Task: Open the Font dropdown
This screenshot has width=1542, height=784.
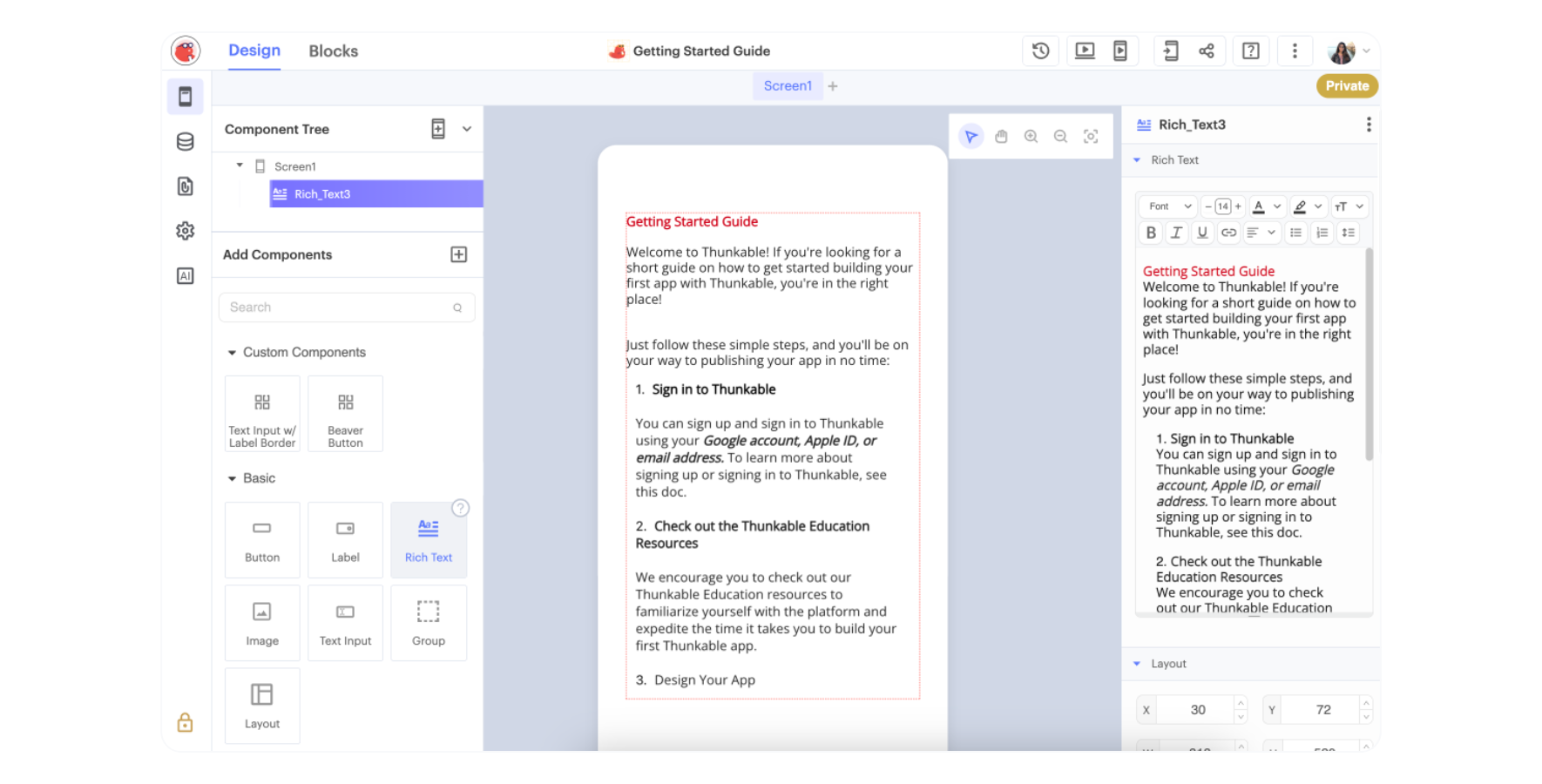Action: click(1169, 206)
